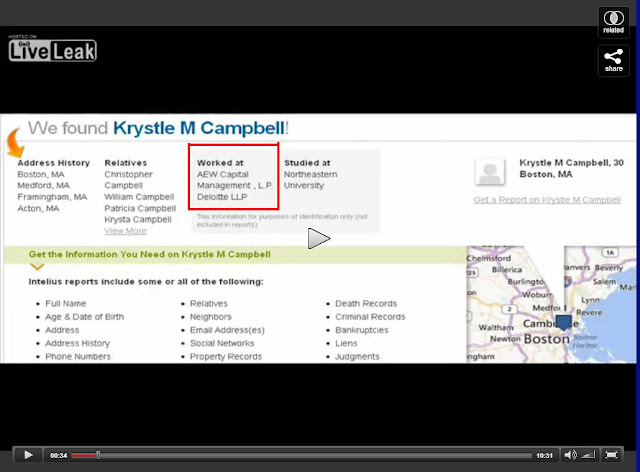Click the Property Records list item
Screen dimensions: 640x472
226,356
